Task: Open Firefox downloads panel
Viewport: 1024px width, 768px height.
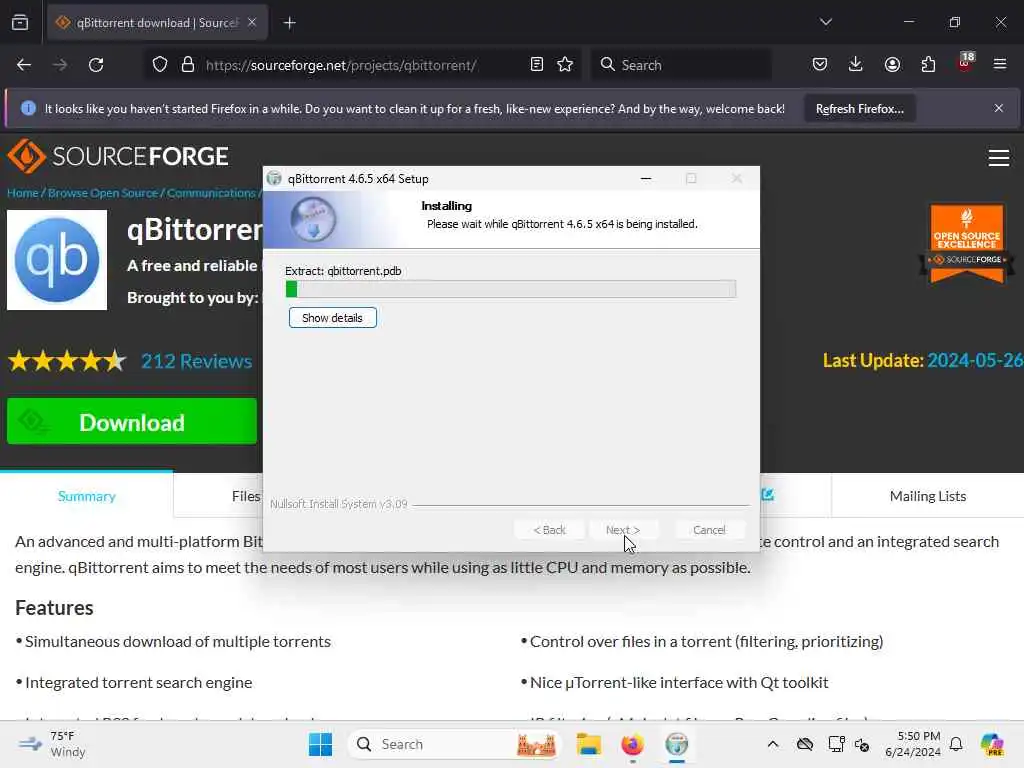Action: pyautogui.click(x=856, y=65)
